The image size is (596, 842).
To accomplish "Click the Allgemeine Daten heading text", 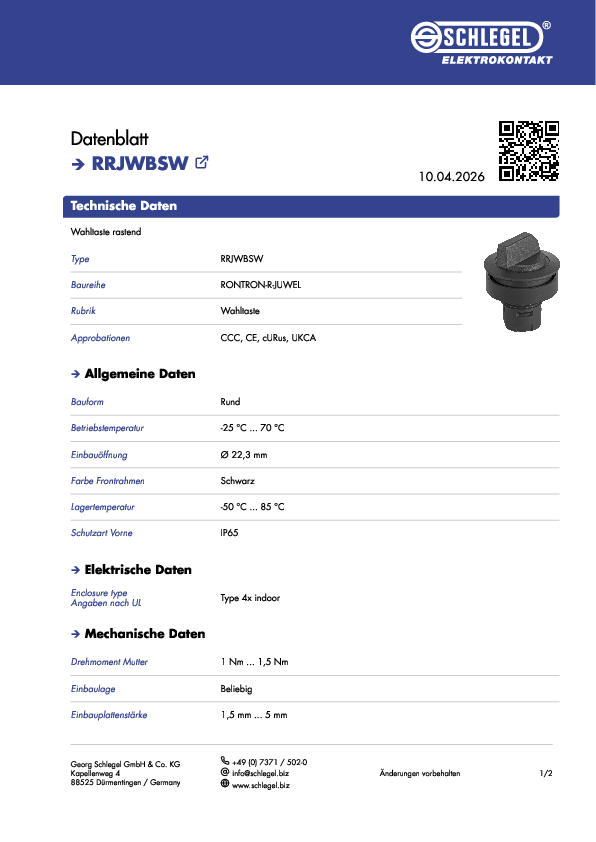I will tap(140, 374).
